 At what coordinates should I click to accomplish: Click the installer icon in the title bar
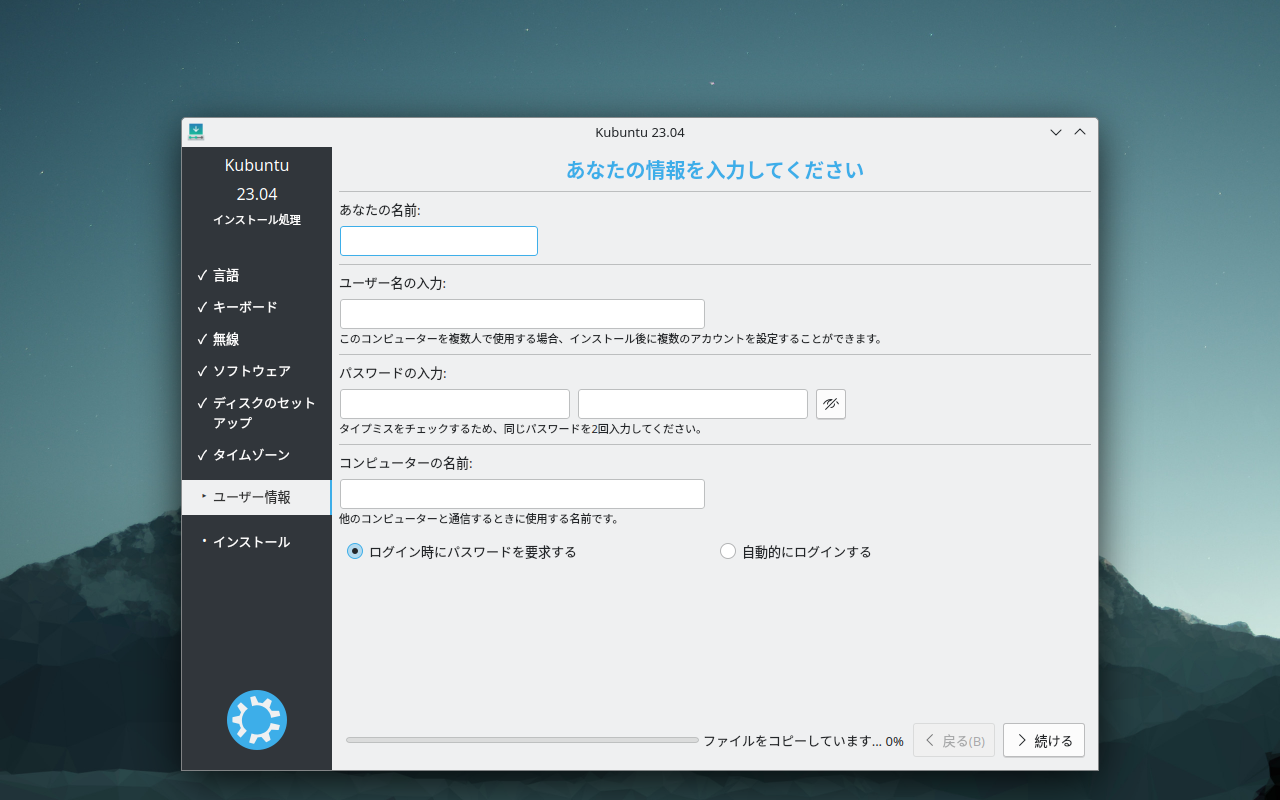196,132
